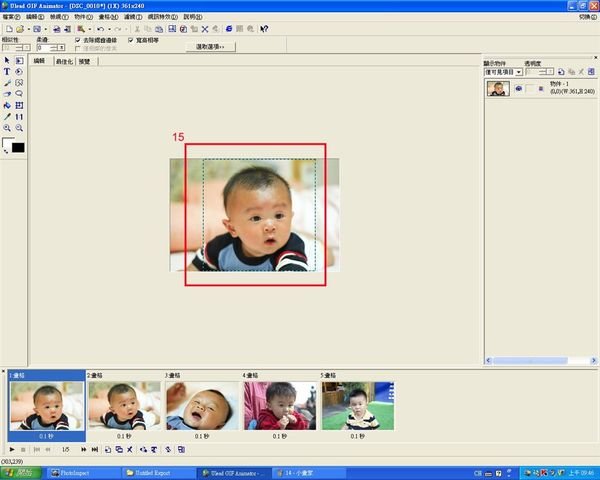Click the context help arrow-question icon
600x480 pixels.
tap(264, 29)
